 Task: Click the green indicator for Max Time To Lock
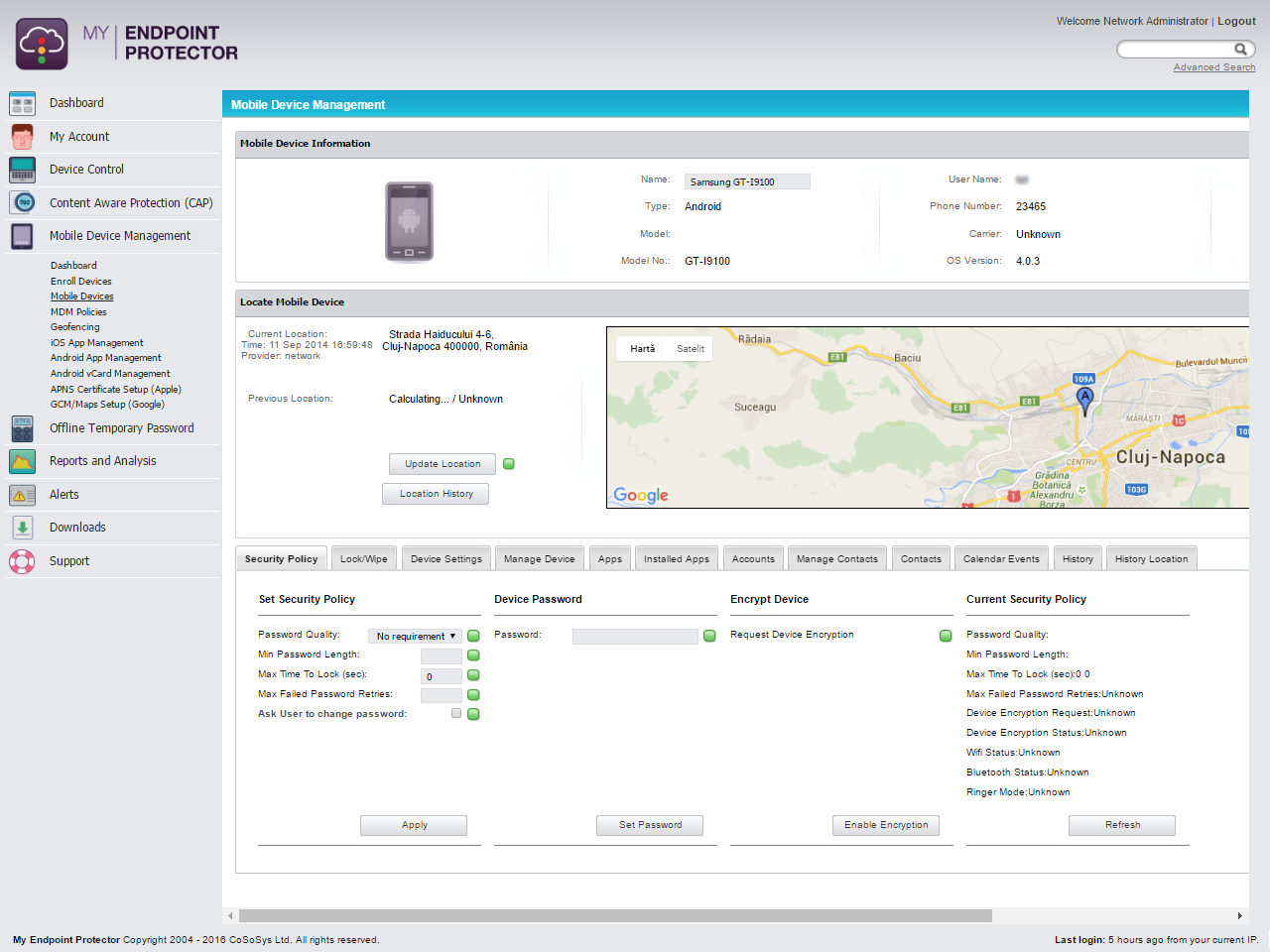(473, 675)
